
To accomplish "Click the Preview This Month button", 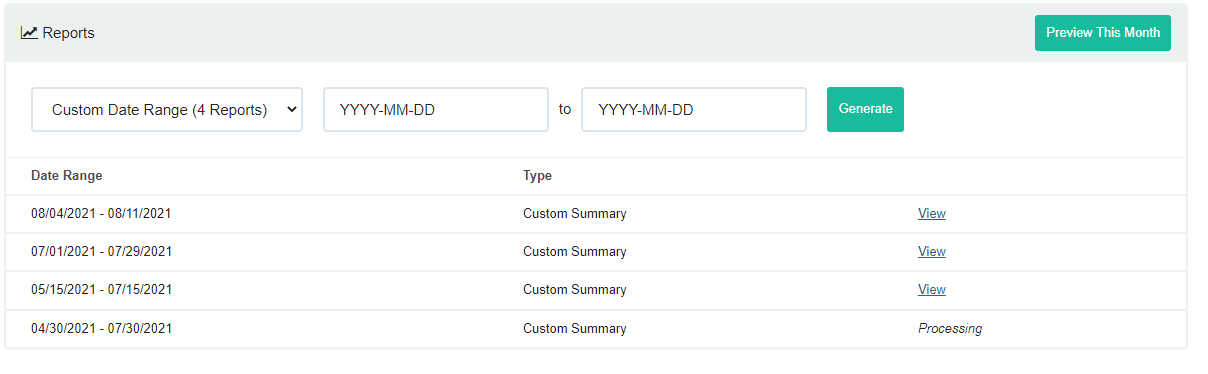I will [1103, 33].
